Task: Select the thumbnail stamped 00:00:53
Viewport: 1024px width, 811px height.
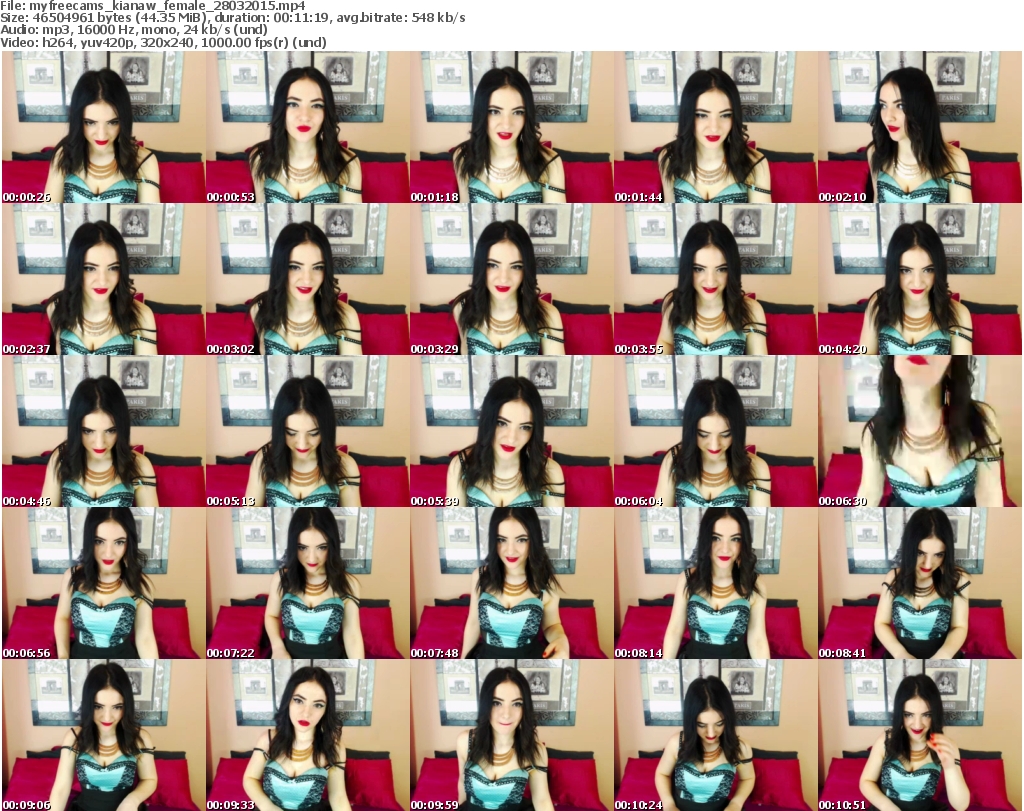Action: [x=308, y=127]
